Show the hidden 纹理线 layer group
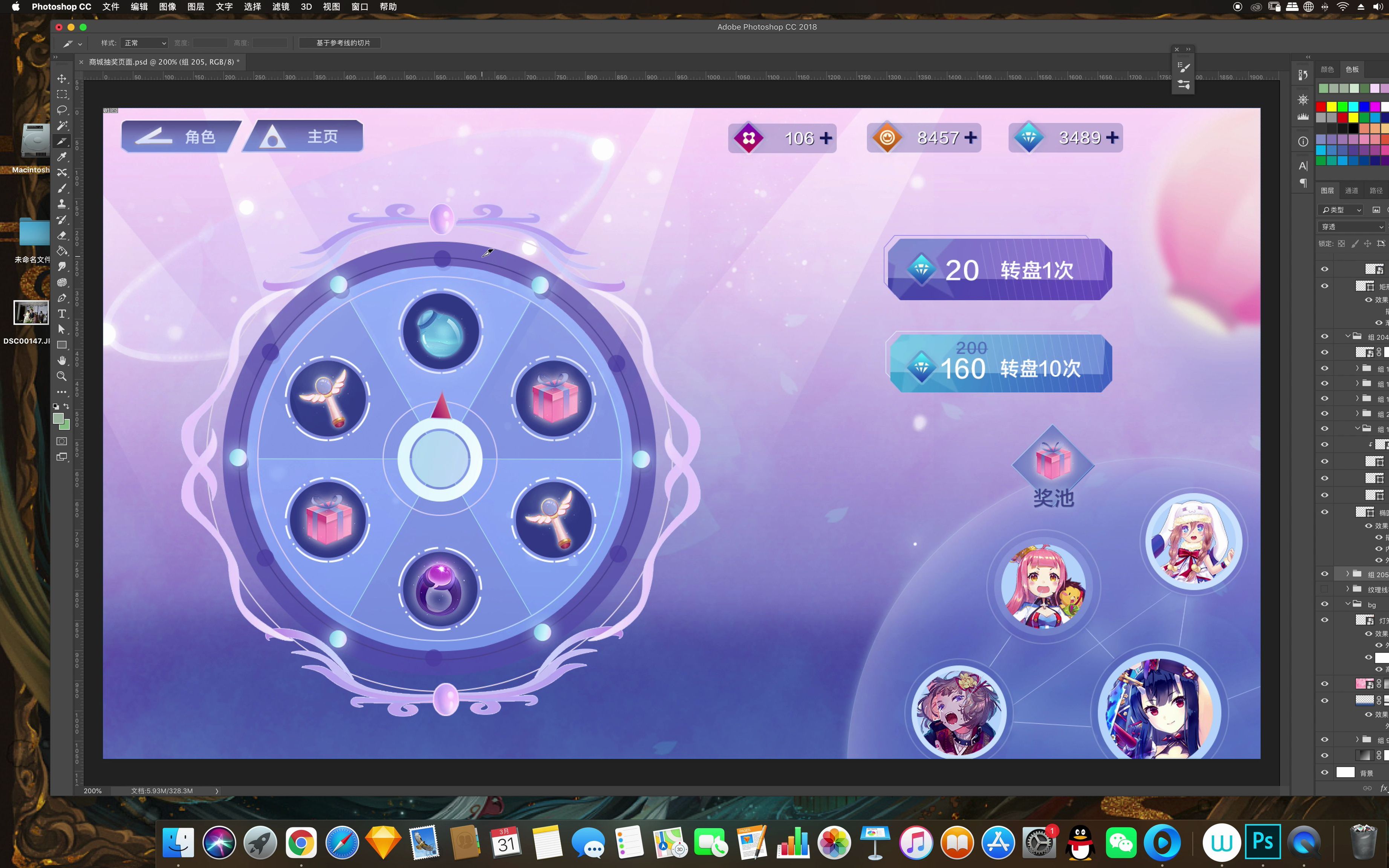 coord(1324,589)
